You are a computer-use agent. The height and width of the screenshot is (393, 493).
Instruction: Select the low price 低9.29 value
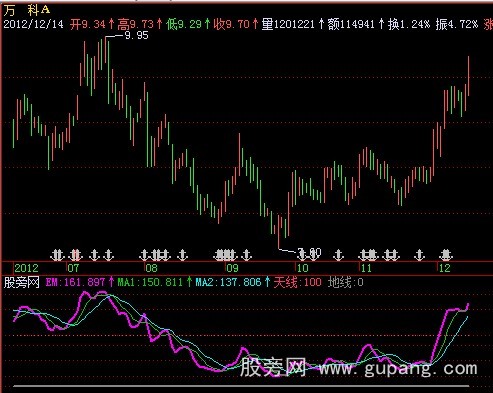184,24
